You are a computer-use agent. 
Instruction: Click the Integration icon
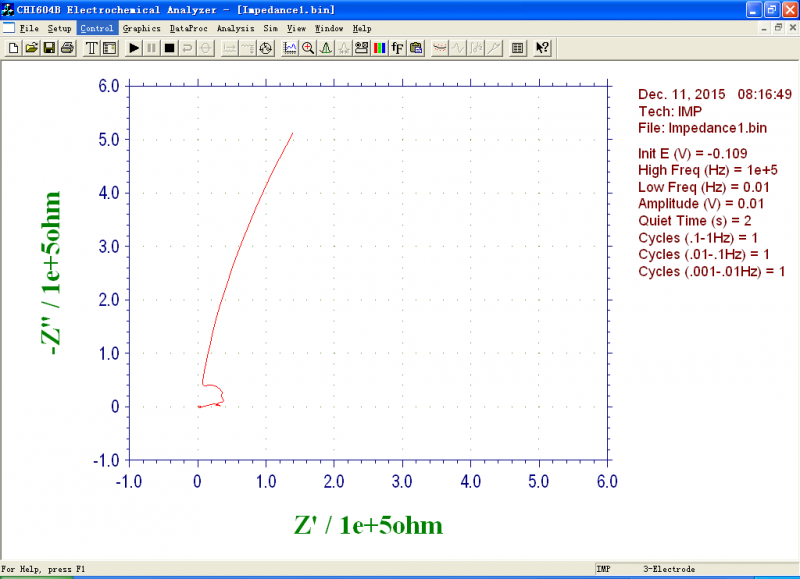pyautogui.click(x=476, y=48)
